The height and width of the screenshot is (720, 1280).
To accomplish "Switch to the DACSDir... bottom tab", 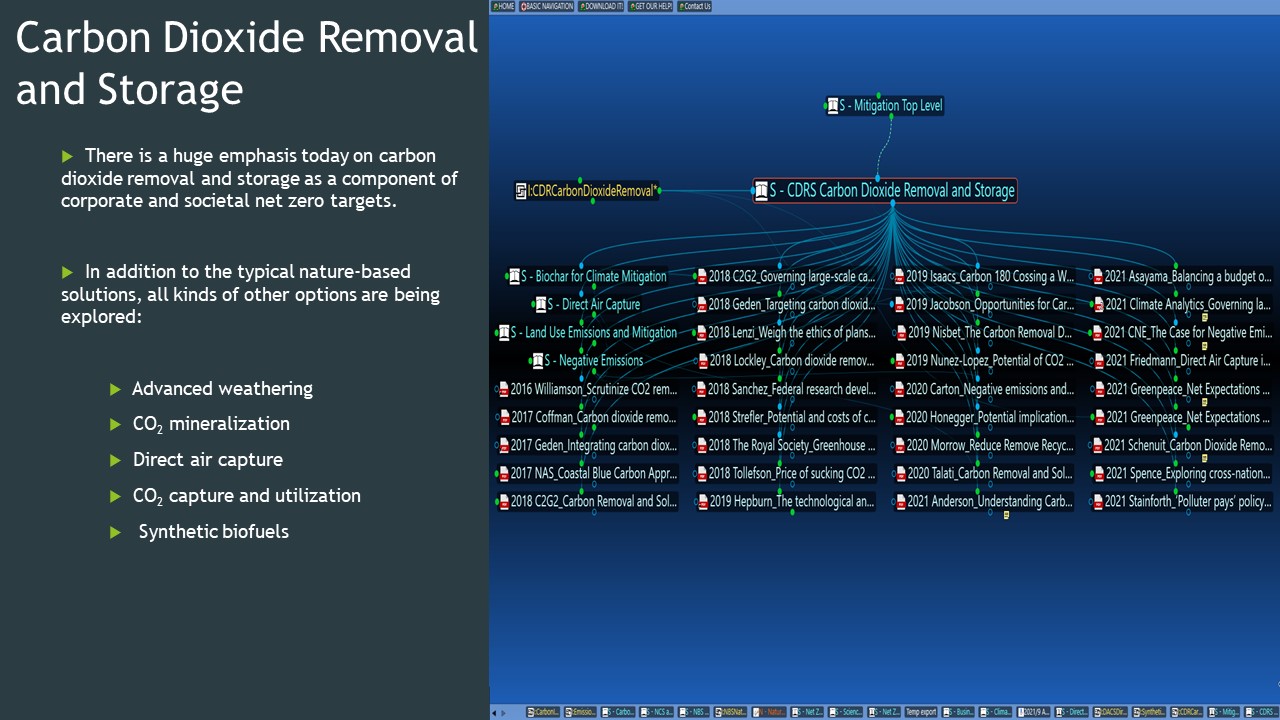I will (1111, 712).
